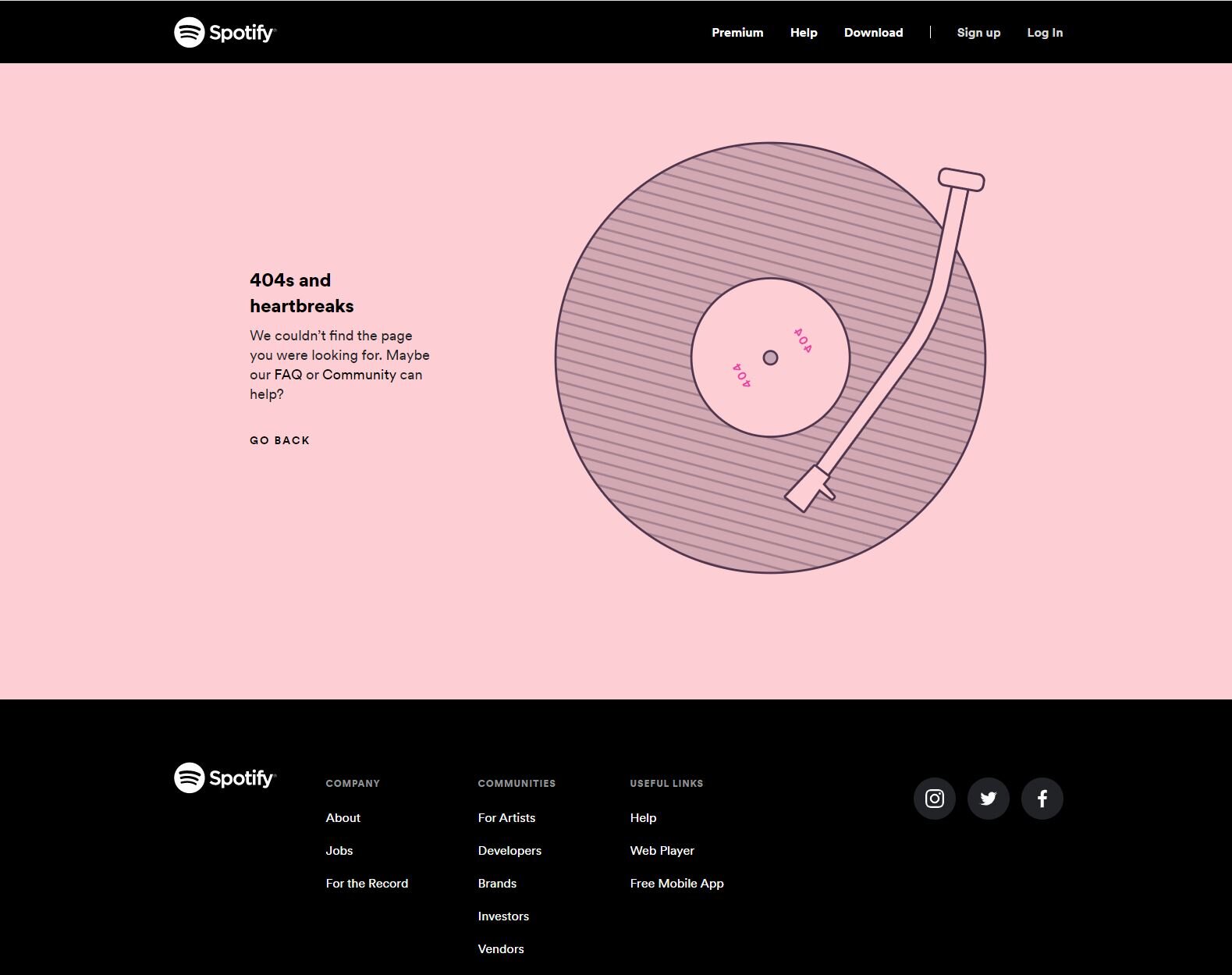This screenshot has height=975, width=1232.
Task: Click the COMPANY footer heading
Action: [x=353, y=784]
